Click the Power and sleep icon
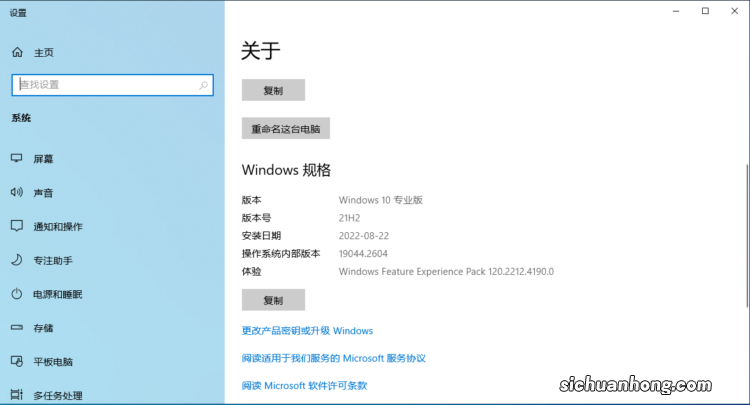 coord(17,294)
